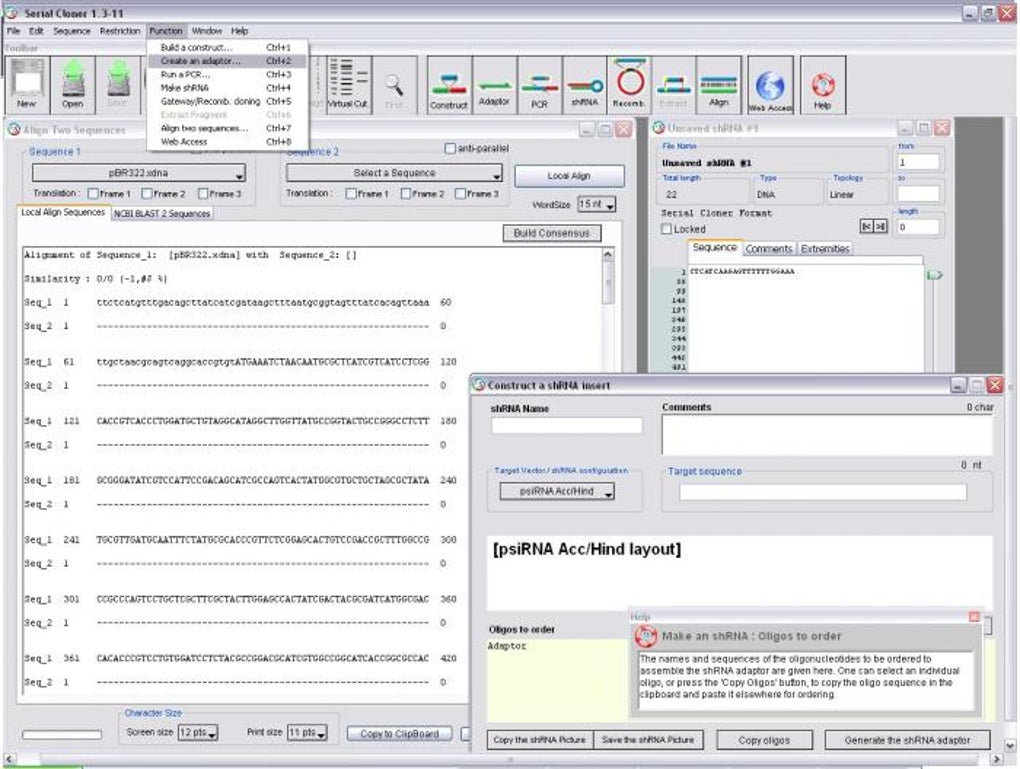Open the Sequence menu
1020x769 pixels.
tap(72, 31)
